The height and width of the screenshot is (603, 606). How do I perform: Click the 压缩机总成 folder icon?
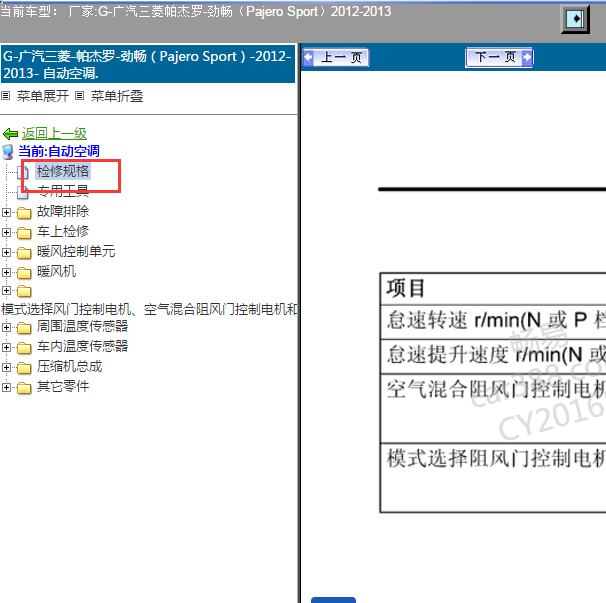pos(24,368)
